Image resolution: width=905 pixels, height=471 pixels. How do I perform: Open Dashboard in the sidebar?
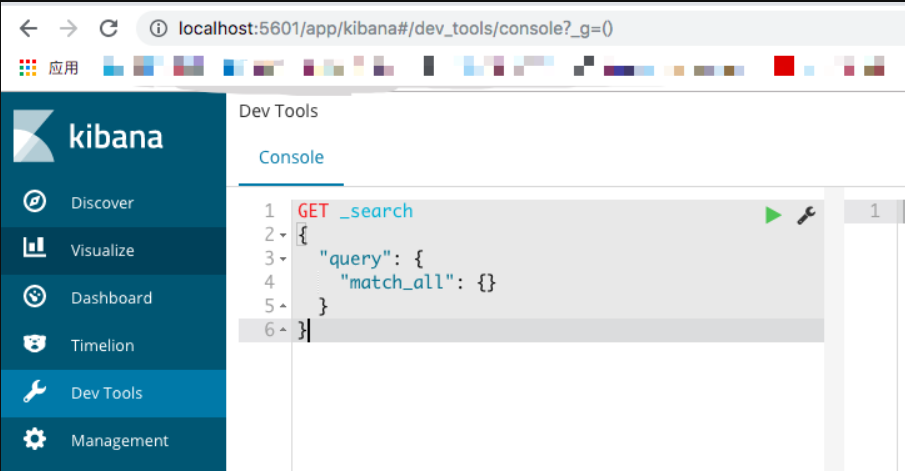point(114,298)
